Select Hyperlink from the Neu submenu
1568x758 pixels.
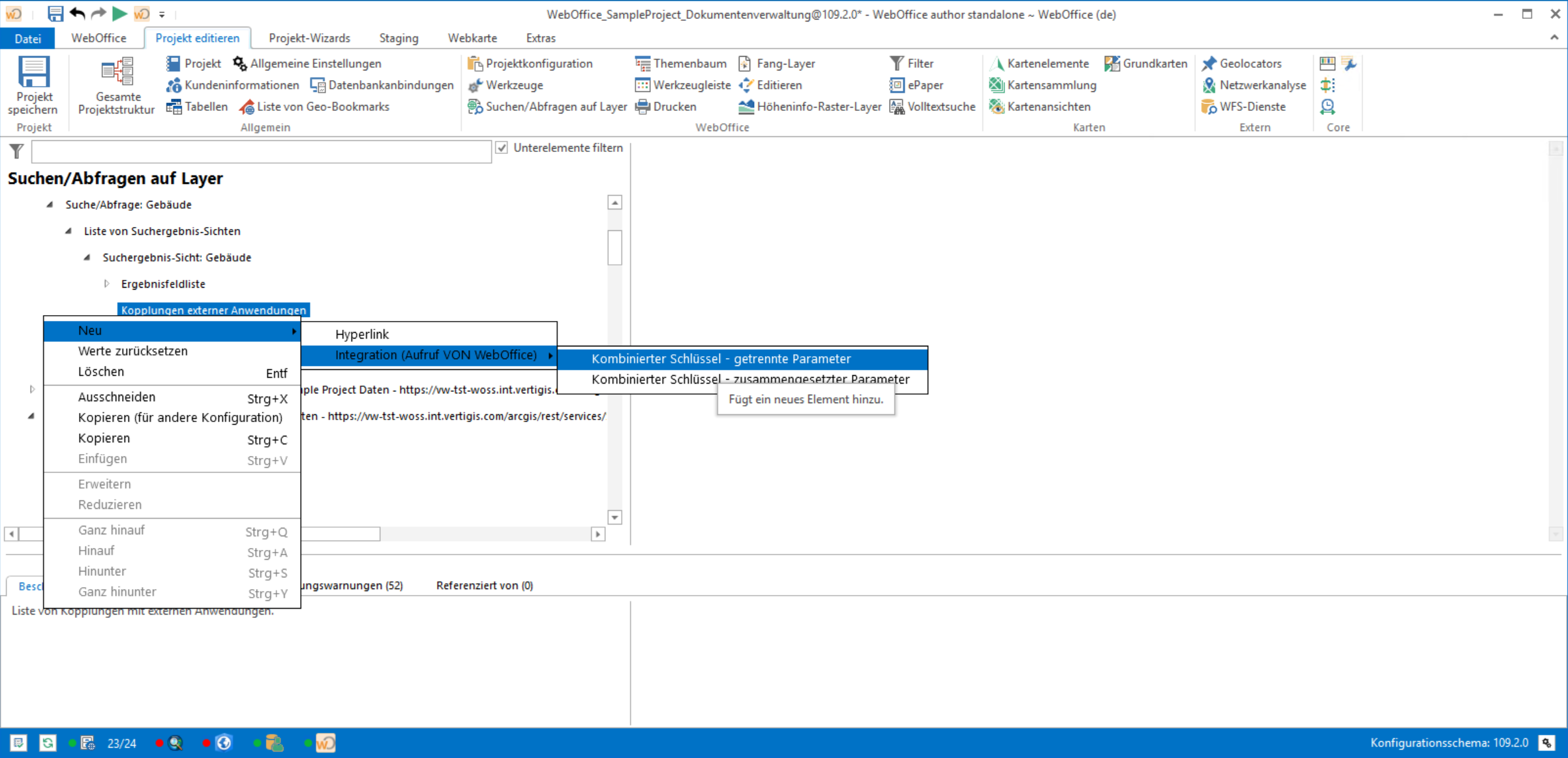point(361,333)
